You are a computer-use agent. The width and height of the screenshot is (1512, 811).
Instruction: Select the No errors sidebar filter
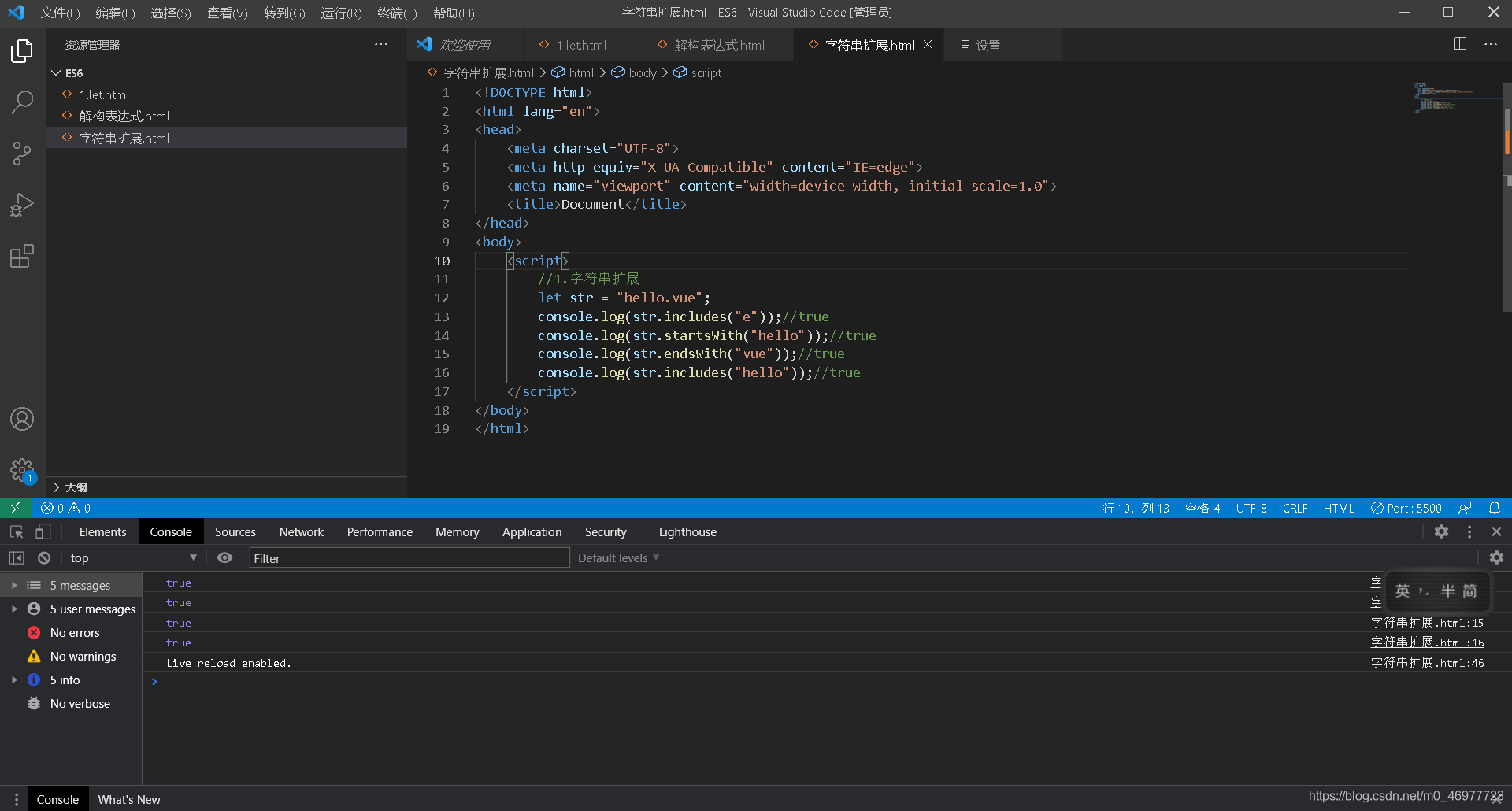[x=74, y=632]
